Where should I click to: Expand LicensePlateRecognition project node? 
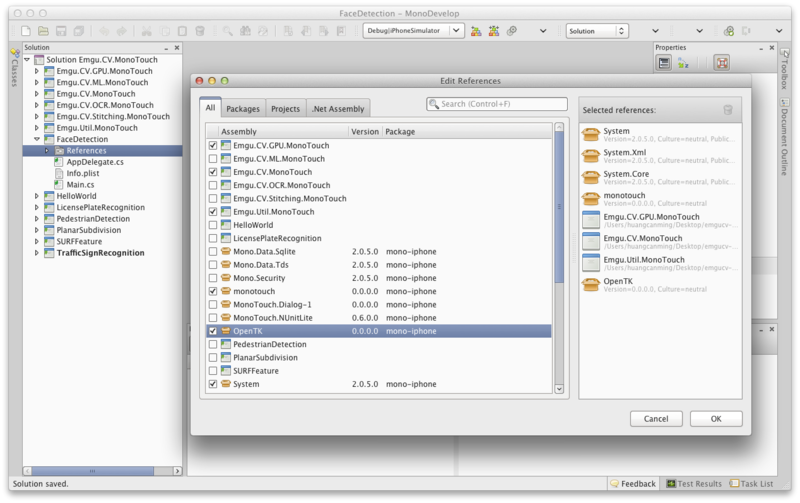[x=37, y=207]
